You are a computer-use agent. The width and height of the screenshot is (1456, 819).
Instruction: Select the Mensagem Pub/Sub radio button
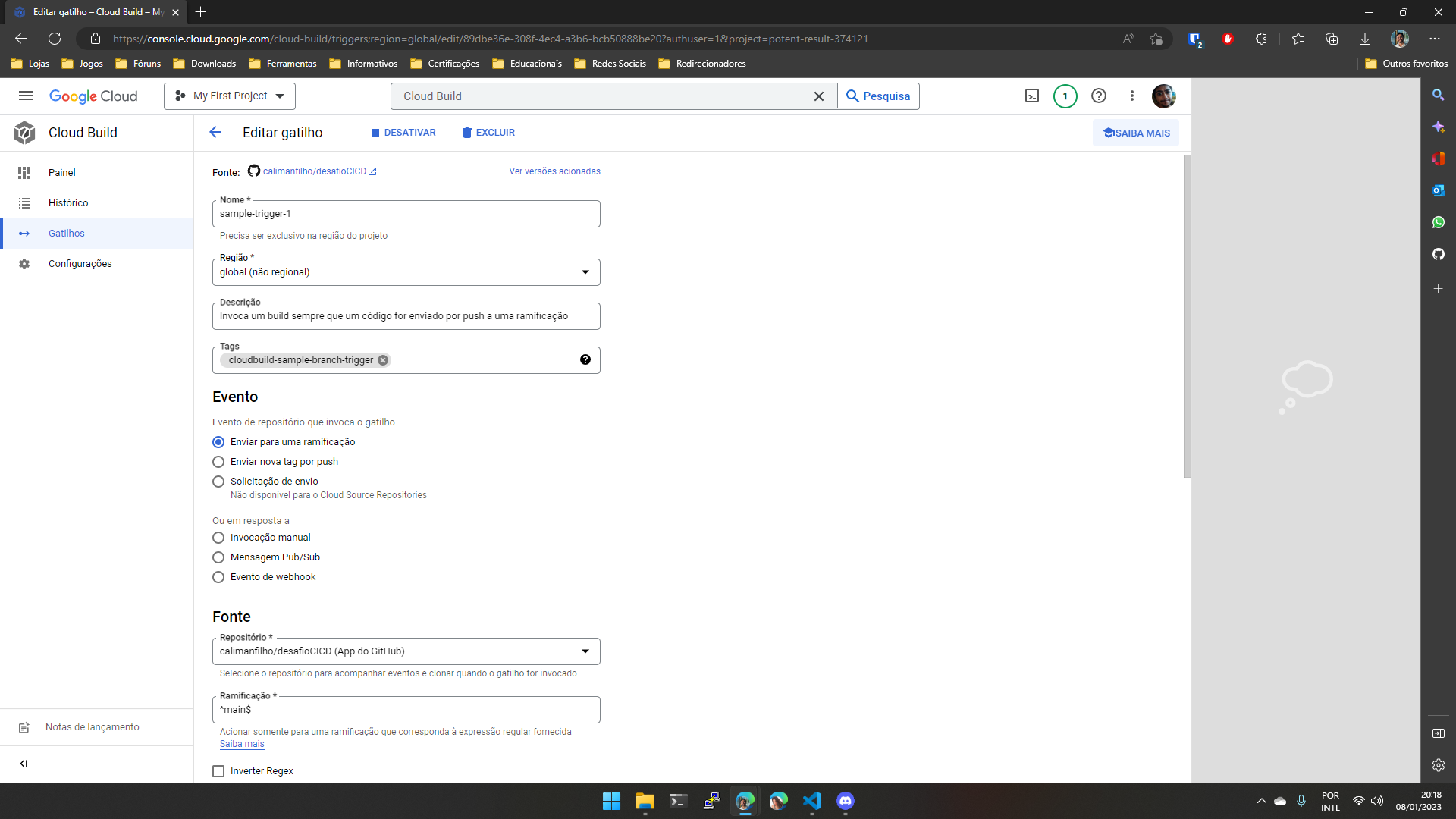(218, 557)
